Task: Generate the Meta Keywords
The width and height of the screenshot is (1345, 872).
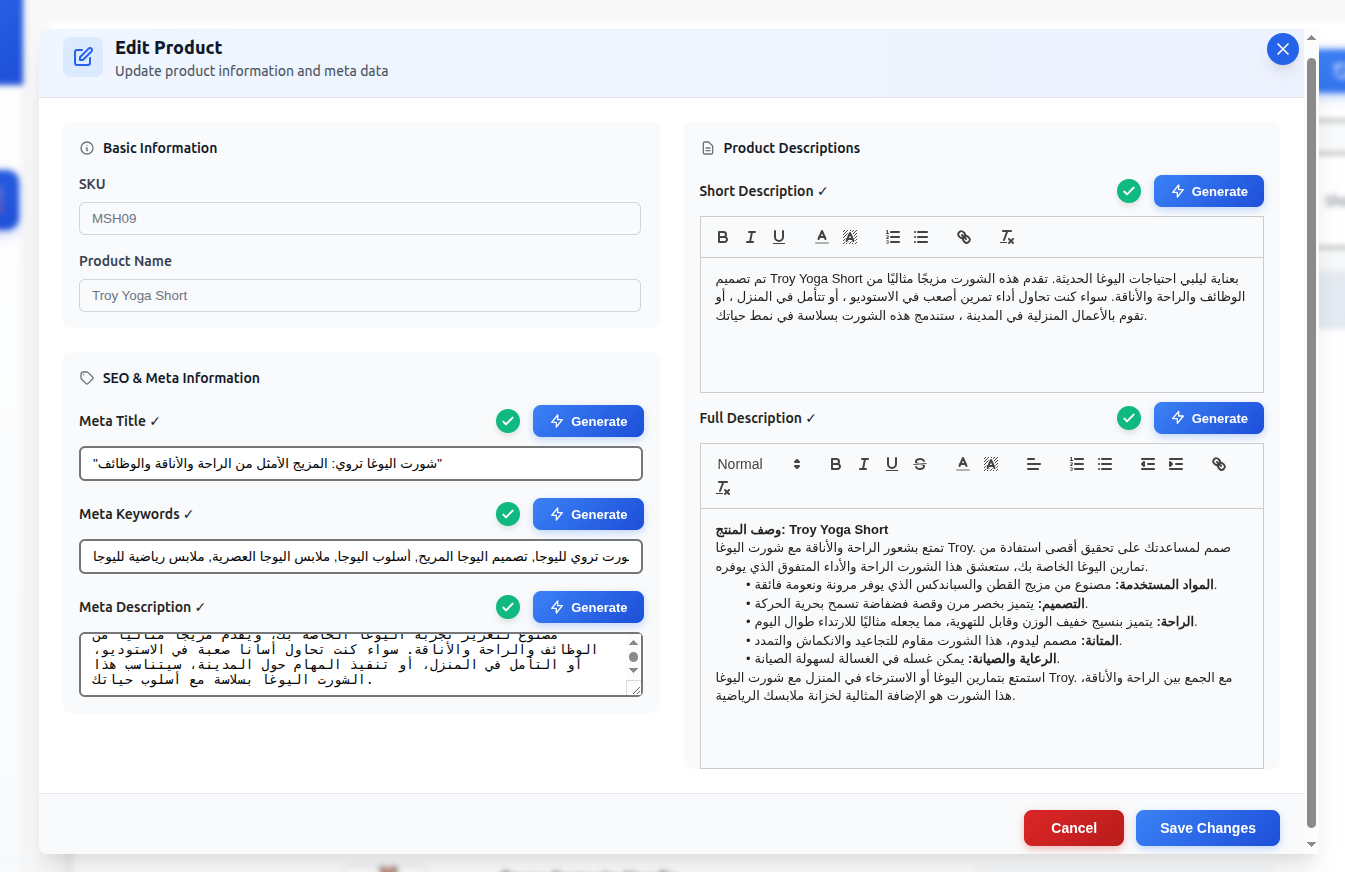Action: pos(588,514)
